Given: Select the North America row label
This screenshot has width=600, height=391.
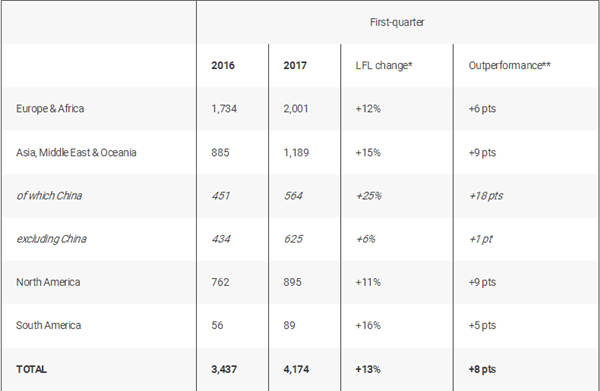Looking at the screenshot, I should pos(48,282).
